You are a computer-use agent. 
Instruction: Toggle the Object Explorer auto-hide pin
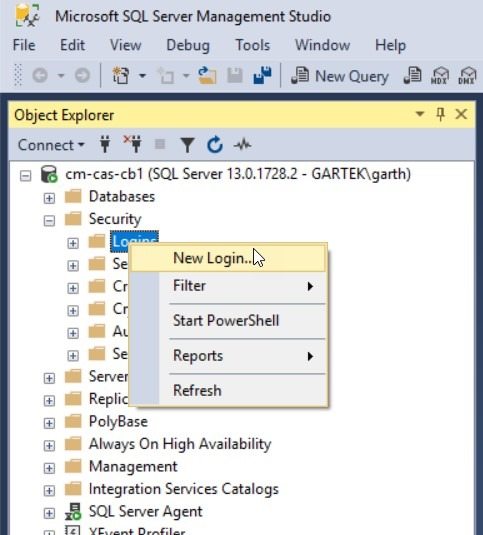(x=440, y=114)
